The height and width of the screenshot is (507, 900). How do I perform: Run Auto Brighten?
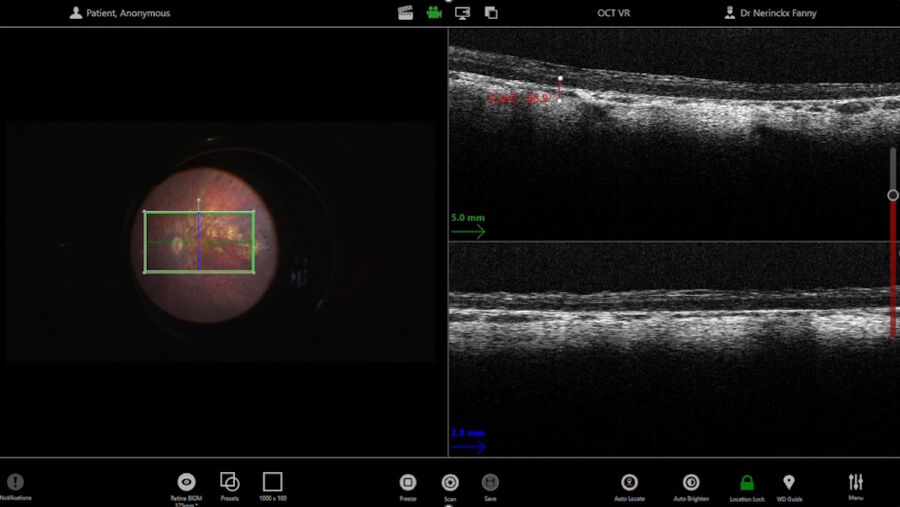(x=691, y=487)
